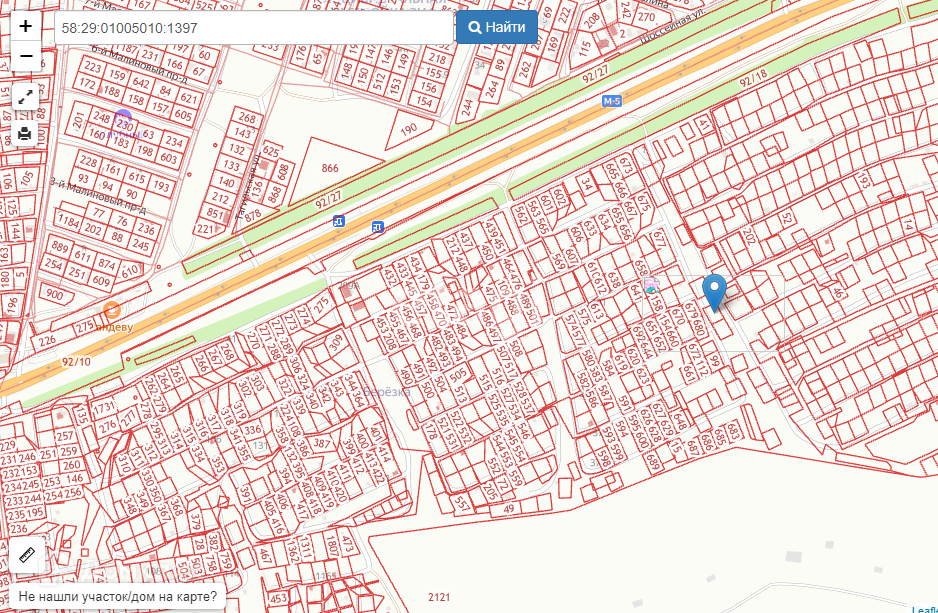The width and height of the screenshot is (938, 613).
Task: Zoom out with the minus button
Action: [26, 56]
